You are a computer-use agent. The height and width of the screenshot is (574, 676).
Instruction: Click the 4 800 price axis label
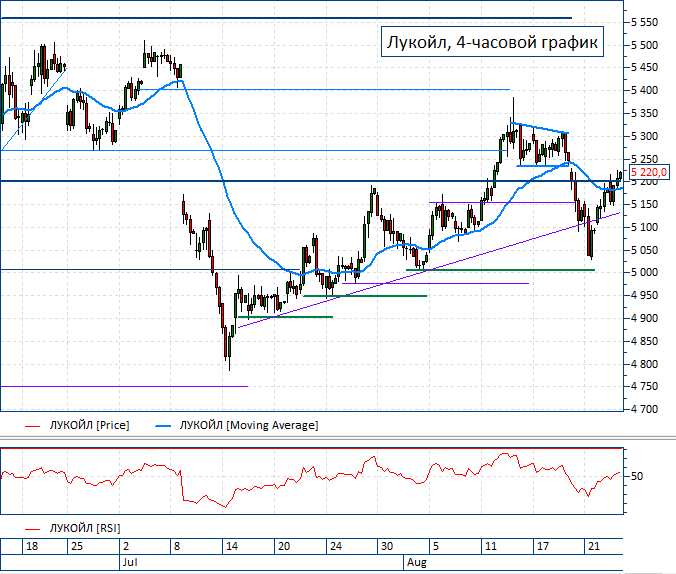click(645, 364)
